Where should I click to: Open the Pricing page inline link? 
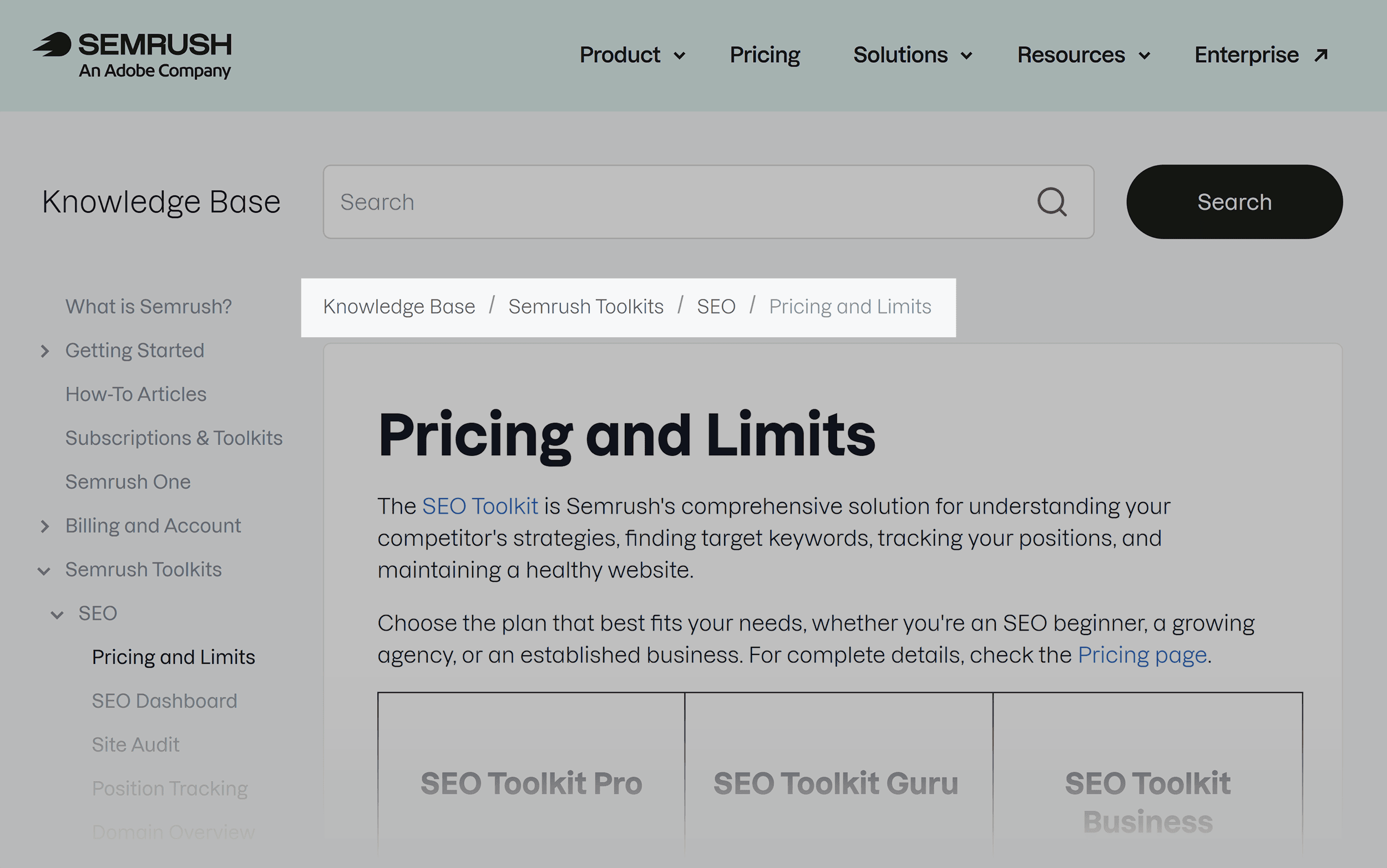pyautogui.click(x=1142, y=655)
